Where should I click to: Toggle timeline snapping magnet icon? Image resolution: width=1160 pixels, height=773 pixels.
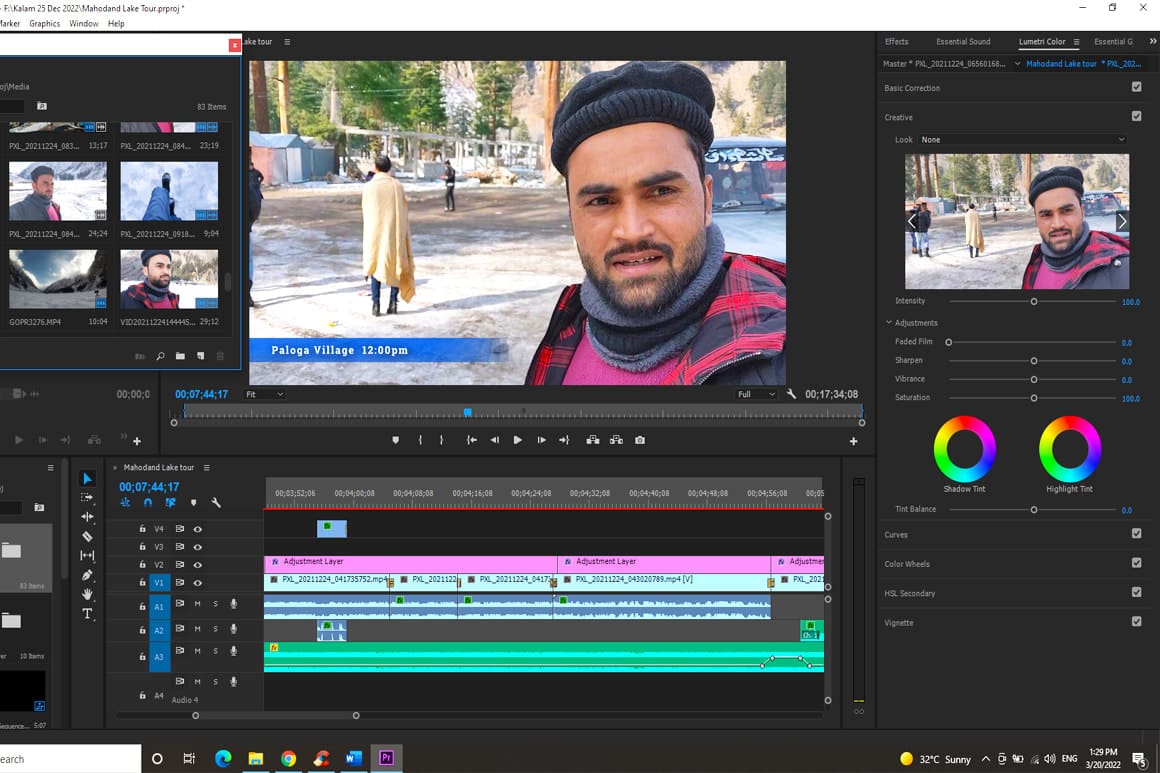tap(148, 503)
